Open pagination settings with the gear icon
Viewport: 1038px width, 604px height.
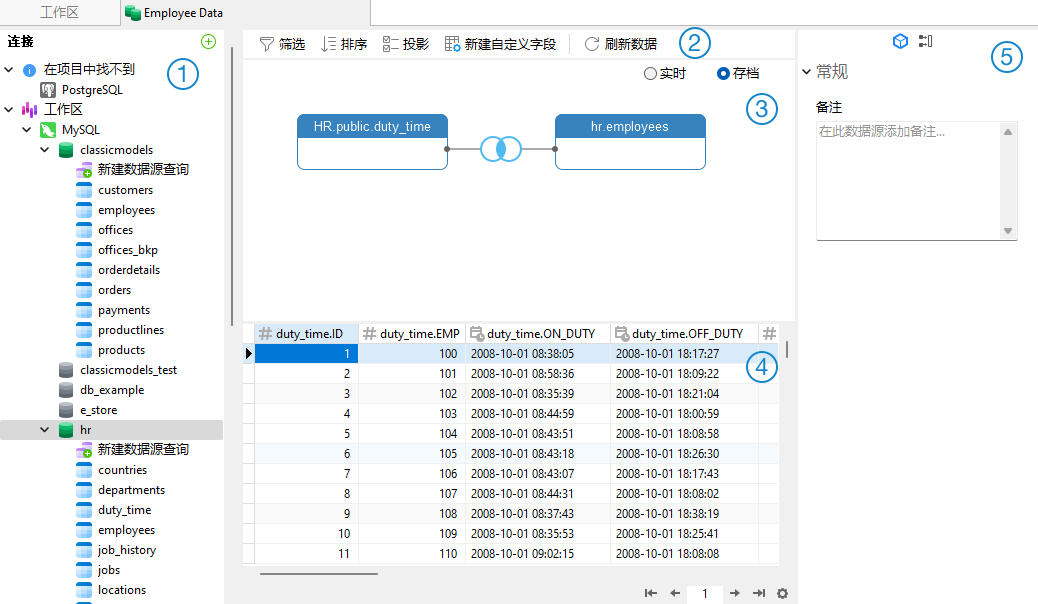[x=782, y=593]
